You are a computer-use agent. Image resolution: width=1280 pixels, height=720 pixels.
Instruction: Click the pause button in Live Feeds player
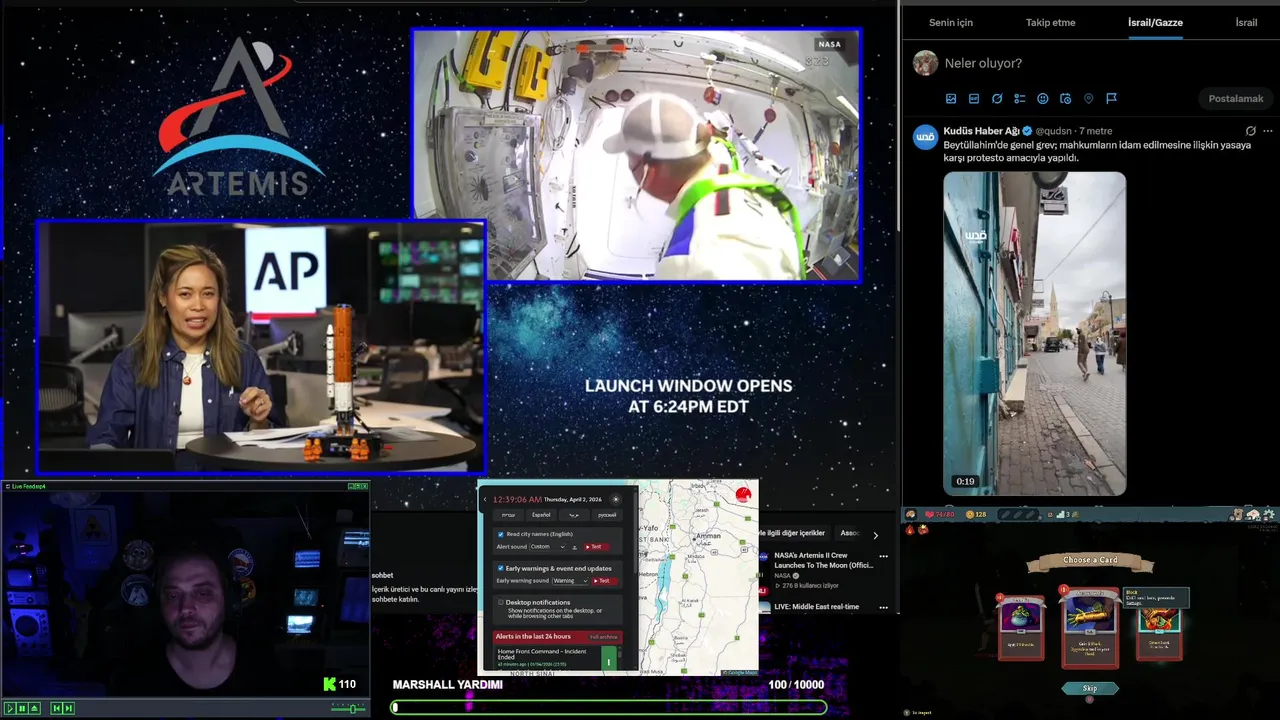click(x=22, y=708)
